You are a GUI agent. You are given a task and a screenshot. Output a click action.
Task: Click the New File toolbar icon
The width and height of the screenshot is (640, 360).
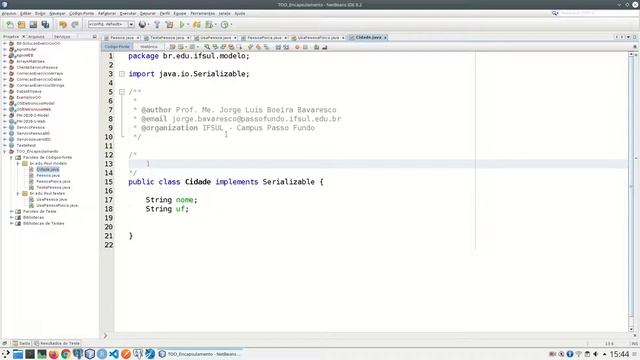[x=10, y=24]
